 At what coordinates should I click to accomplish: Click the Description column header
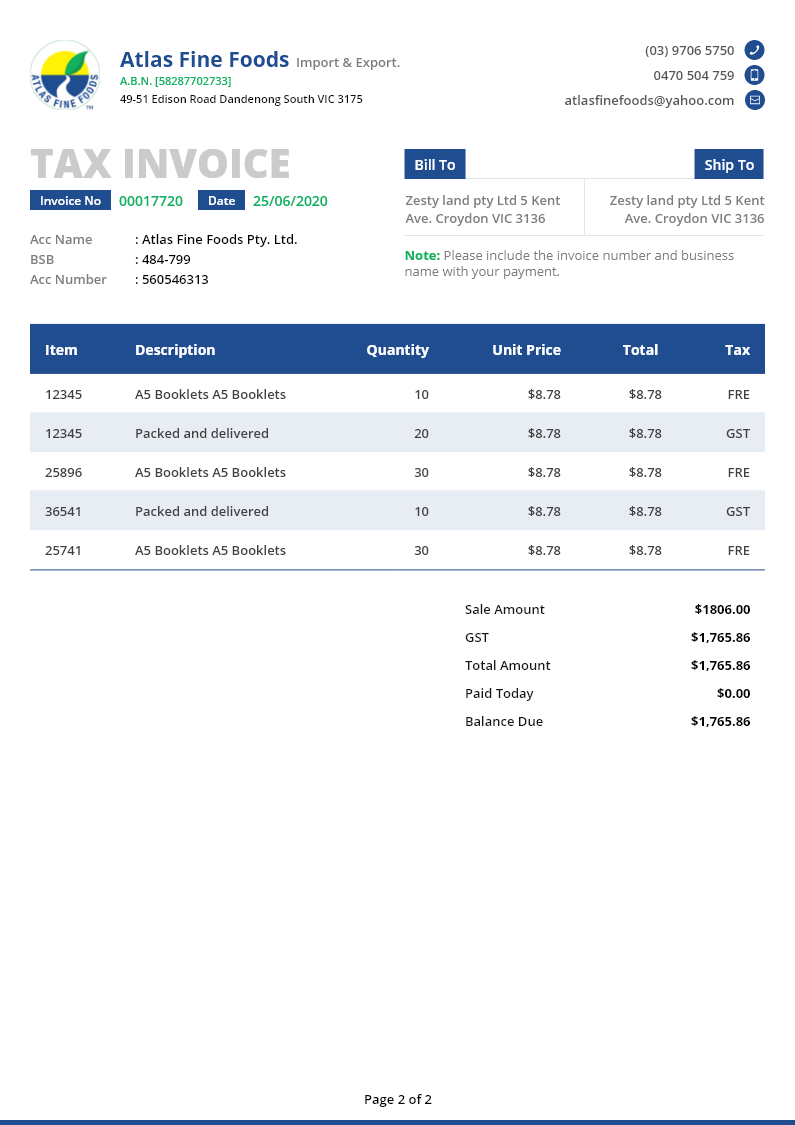click(x=175, y=350)
